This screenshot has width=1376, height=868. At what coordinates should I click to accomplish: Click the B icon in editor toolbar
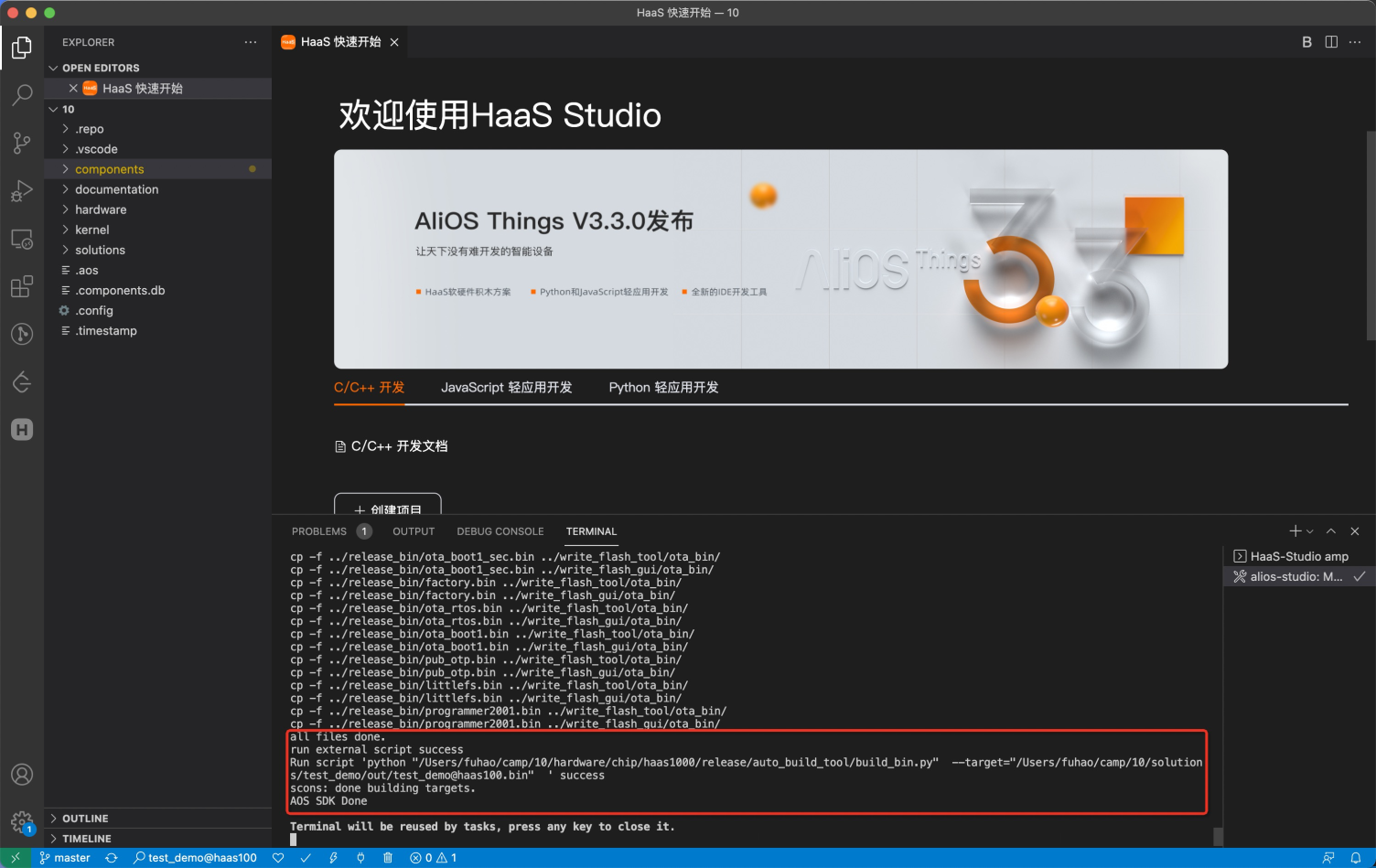[1306, 42]
